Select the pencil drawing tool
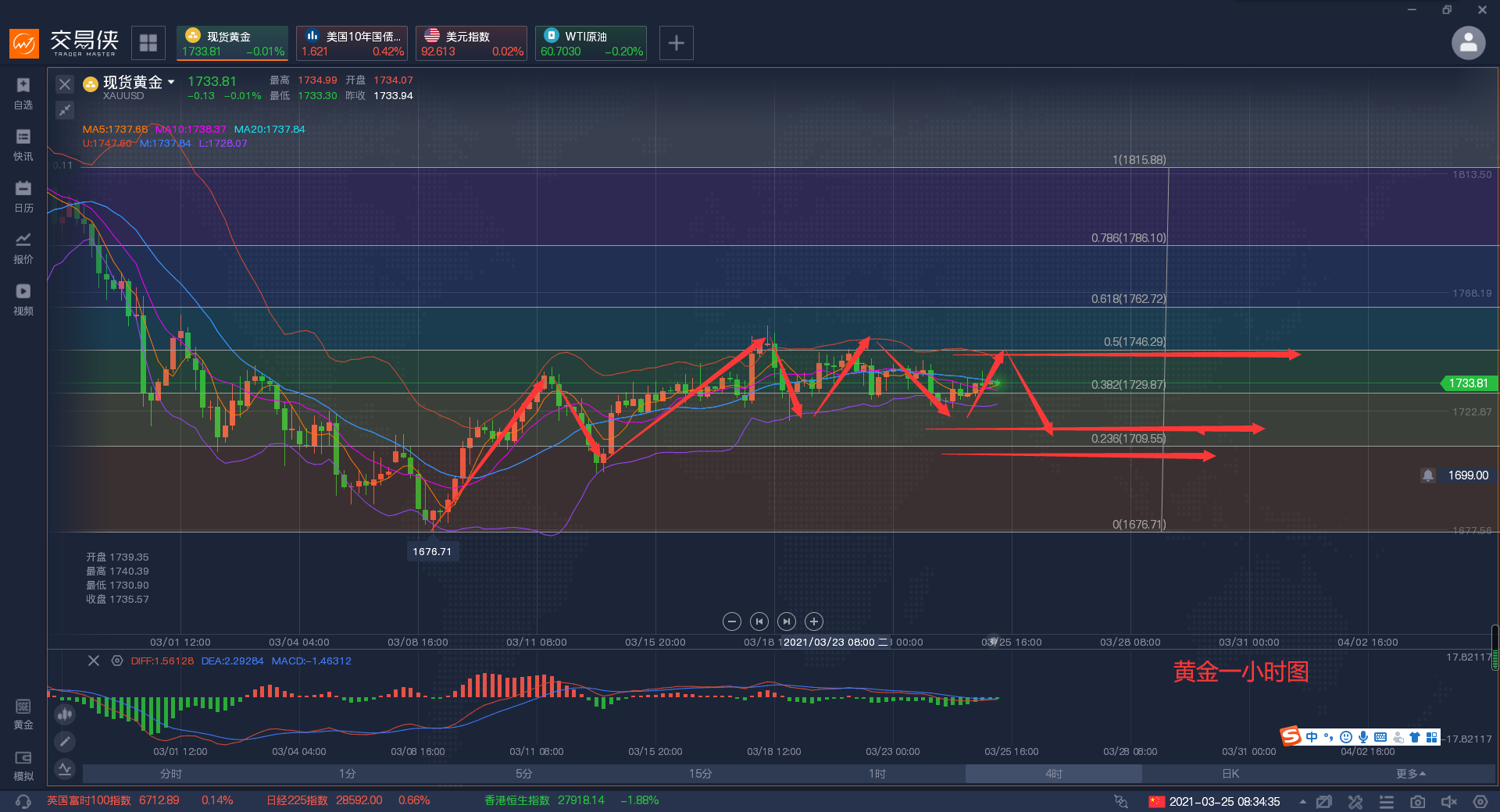1500x812 pixels. click(65, 741)
